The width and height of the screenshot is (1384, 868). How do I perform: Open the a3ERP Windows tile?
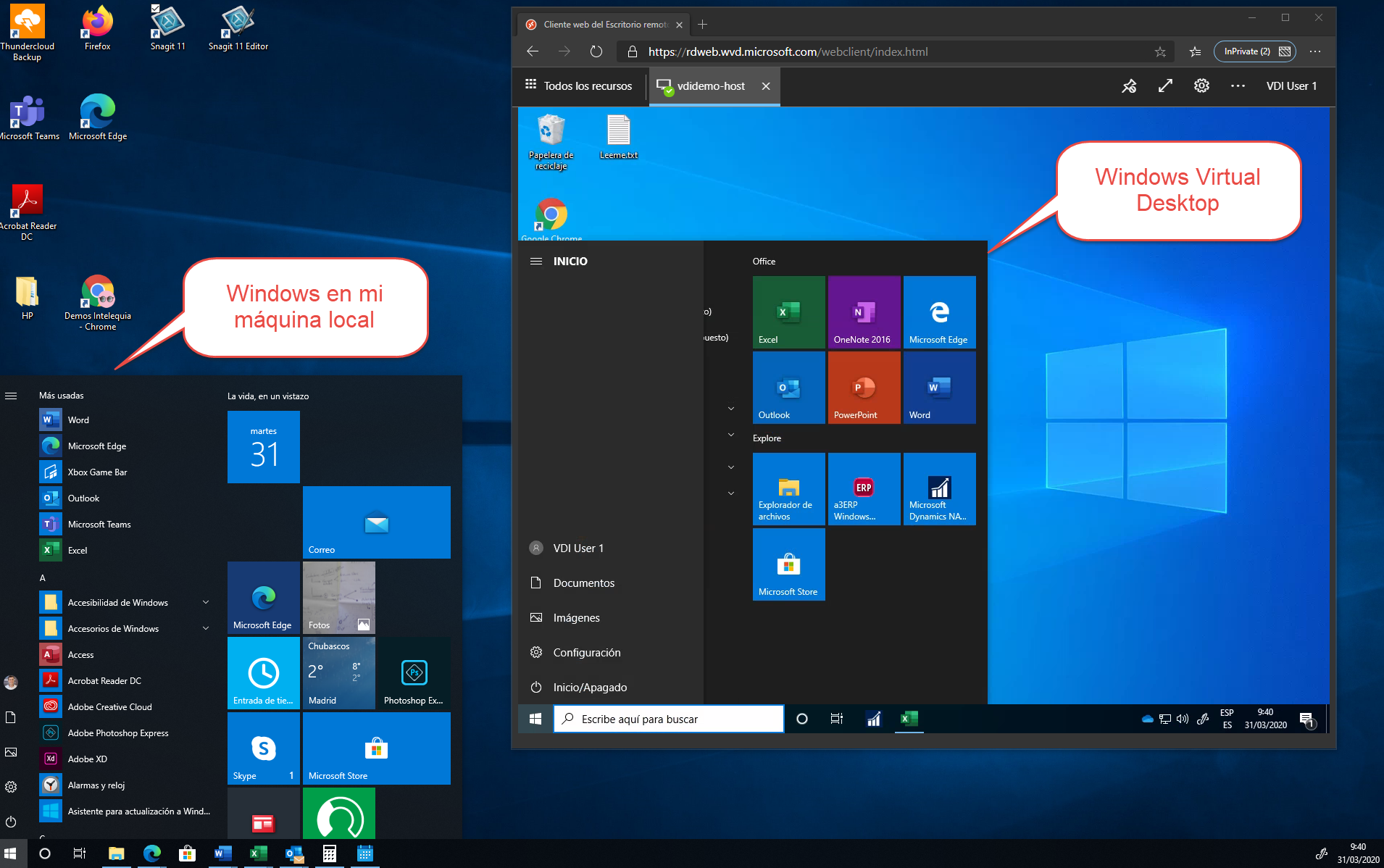click(864, 489)
